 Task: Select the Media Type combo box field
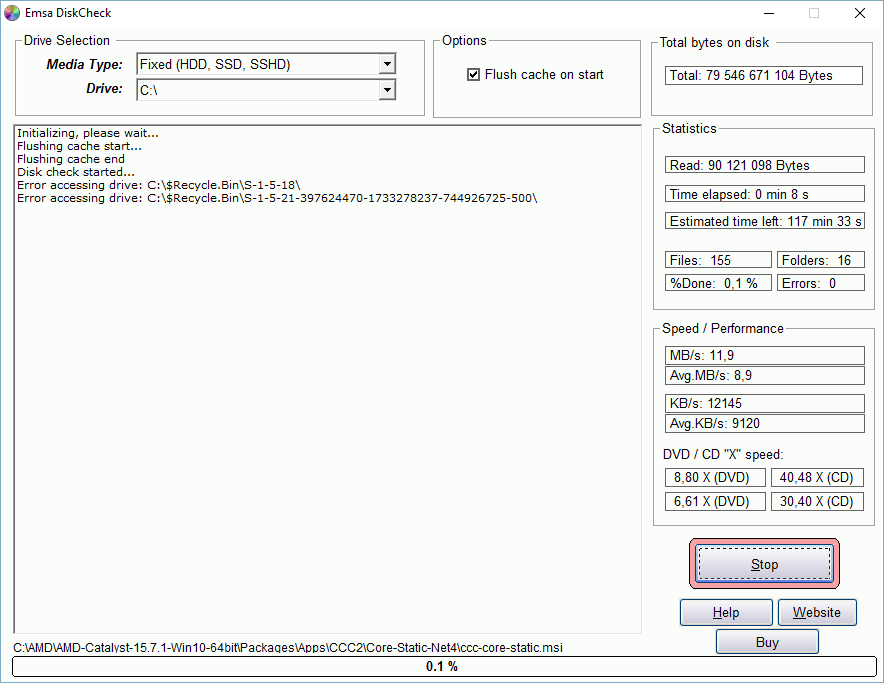(266, 64)
